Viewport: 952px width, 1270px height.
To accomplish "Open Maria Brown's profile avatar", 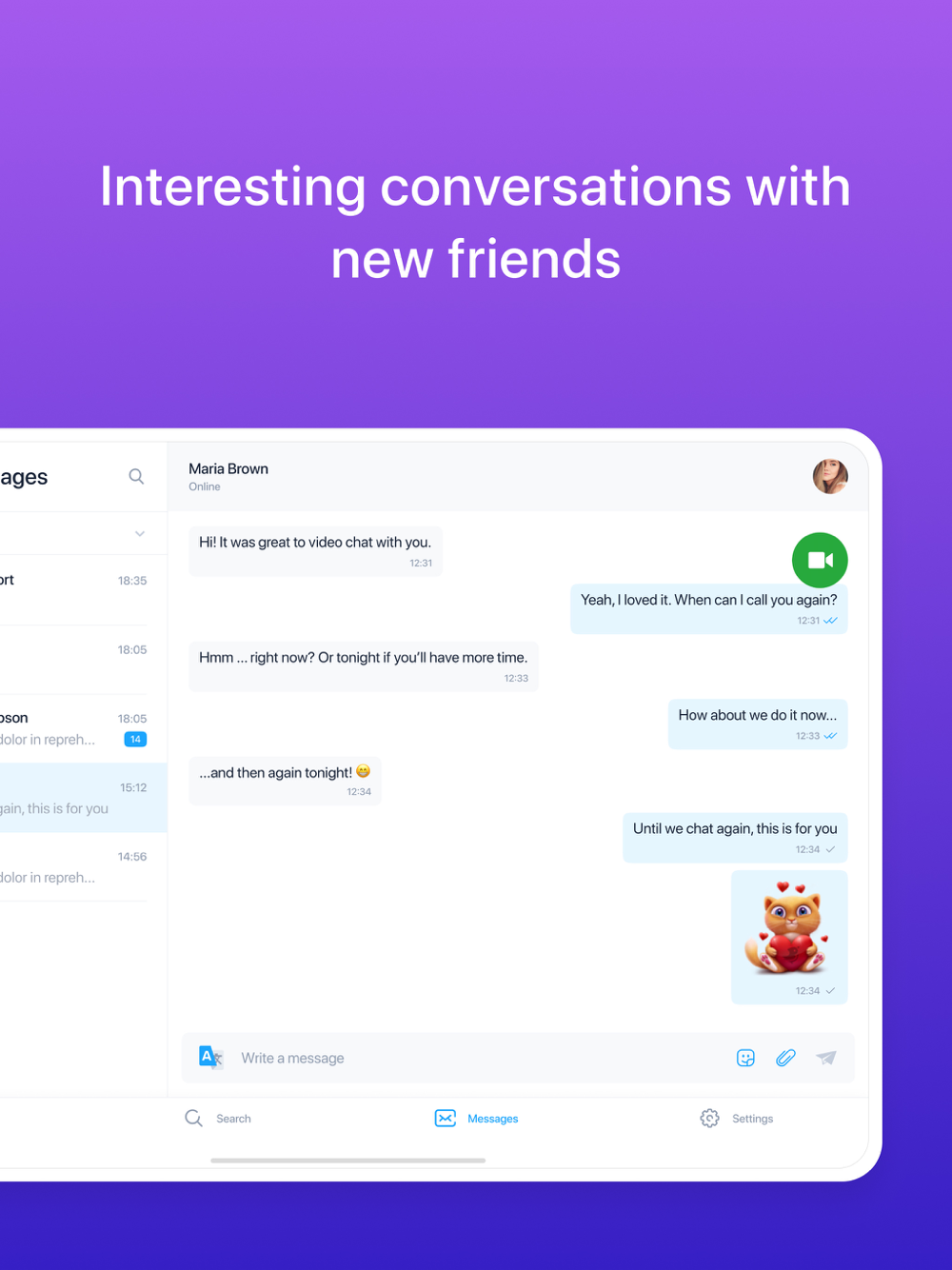I will [x=830, y=476].
